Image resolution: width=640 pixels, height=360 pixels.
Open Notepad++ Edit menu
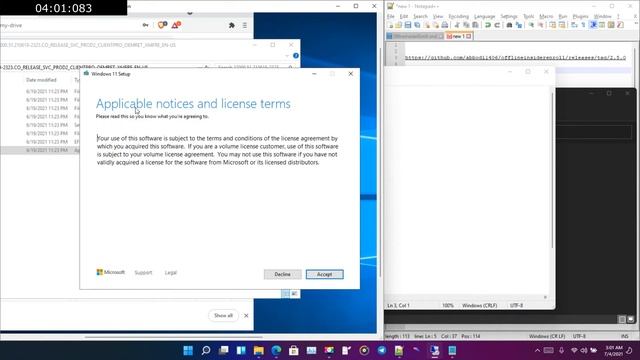click(x=404, y=16)
